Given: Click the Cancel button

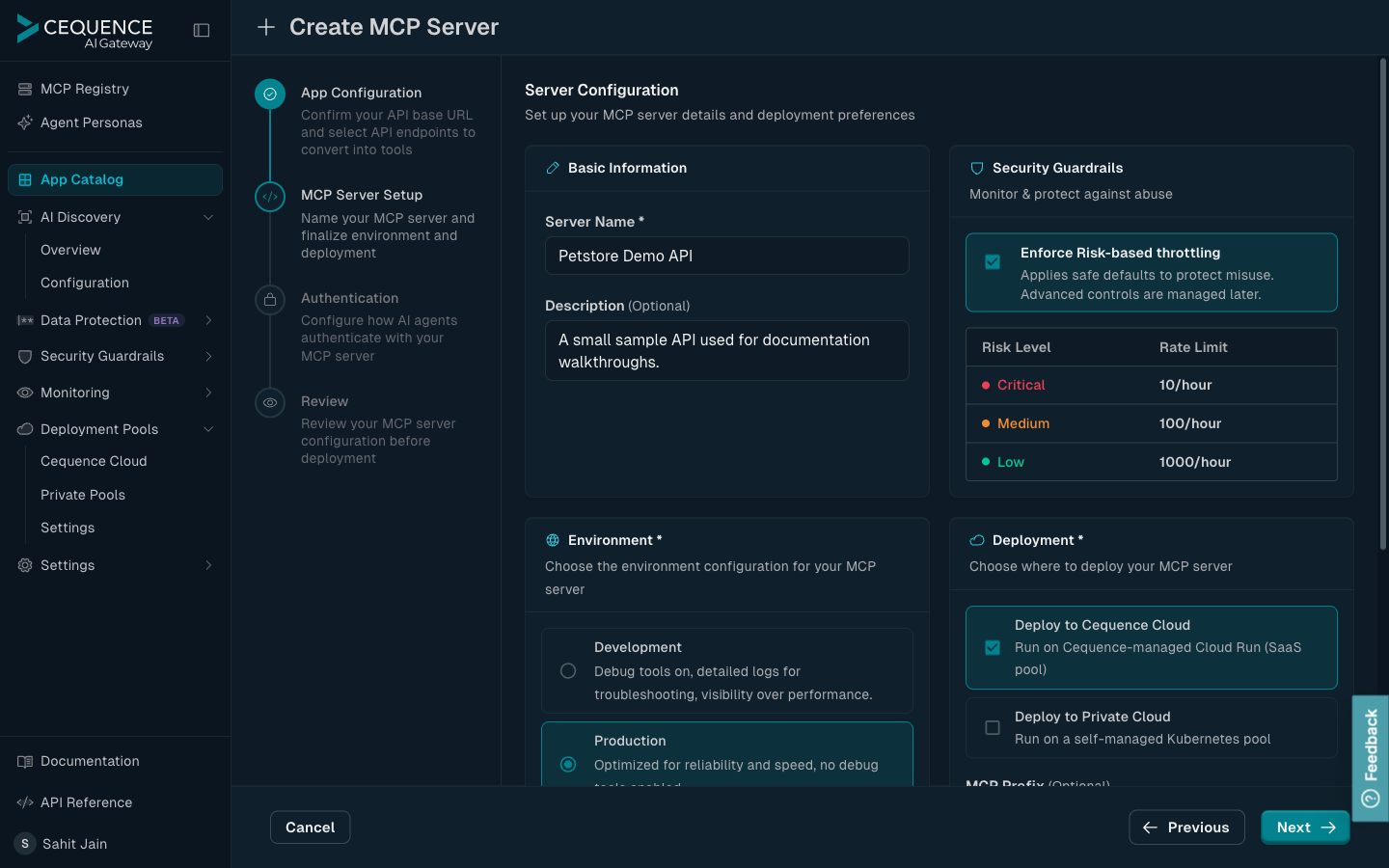Looking at the screenshot, I should point(310,827).
